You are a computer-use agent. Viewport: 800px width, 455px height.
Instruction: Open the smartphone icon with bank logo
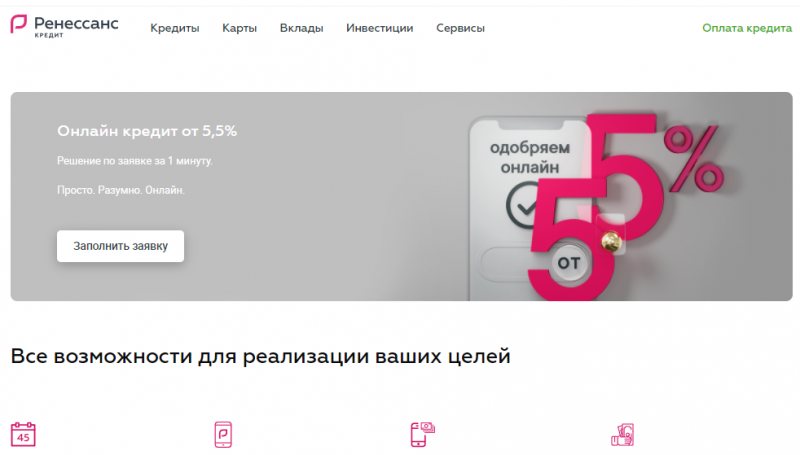223,435
